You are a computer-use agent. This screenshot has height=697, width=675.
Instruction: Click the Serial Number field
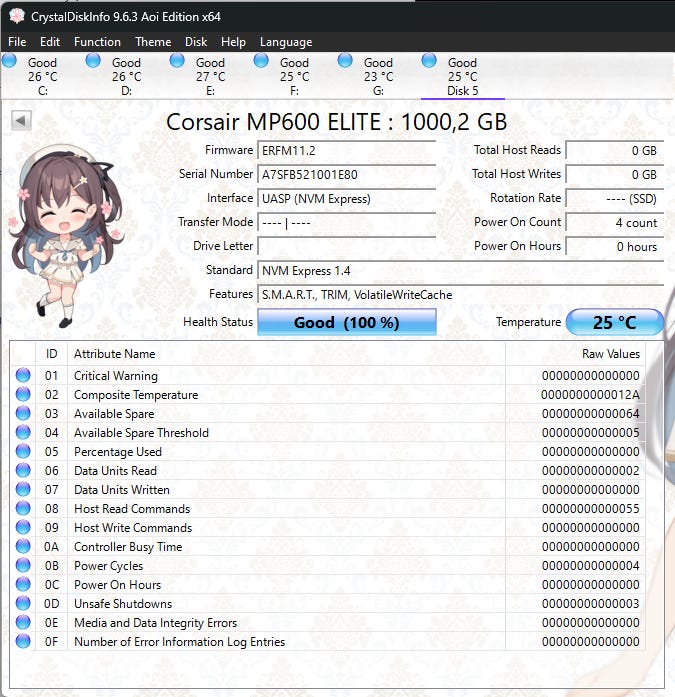[x=347, y=175]
